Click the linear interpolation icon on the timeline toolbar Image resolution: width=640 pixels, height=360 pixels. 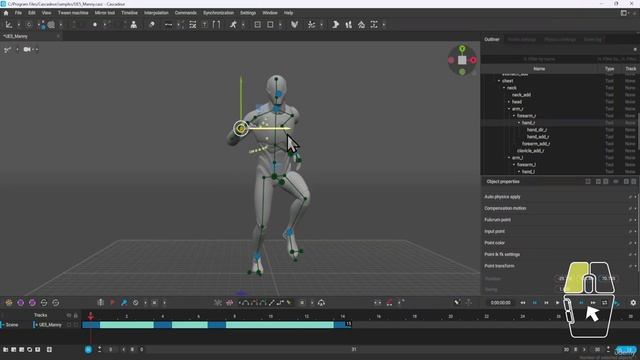click(x=271, y=303)
